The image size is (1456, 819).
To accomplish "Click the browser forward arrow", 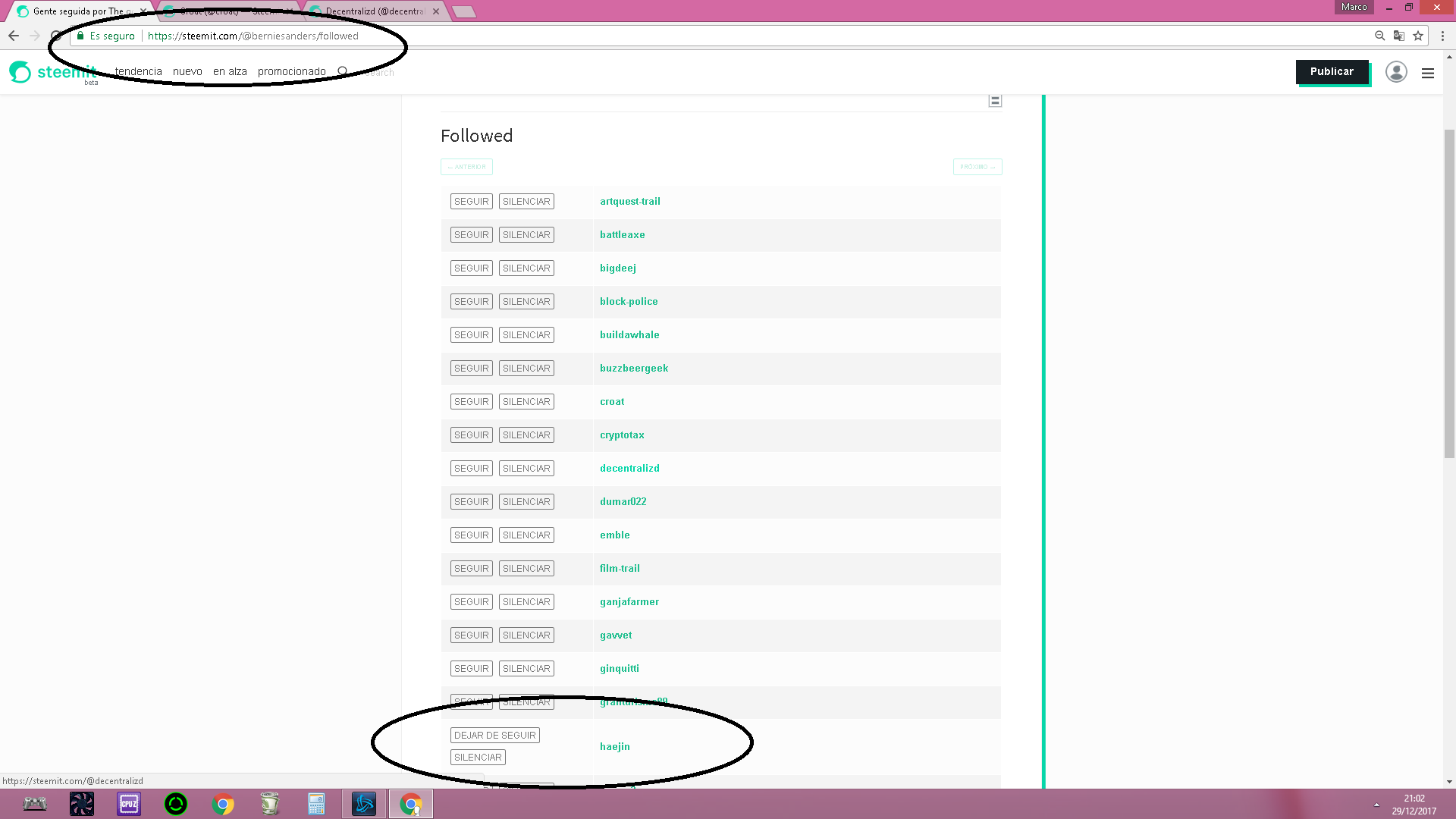I will pyautogui.click(x=35, y=36).
